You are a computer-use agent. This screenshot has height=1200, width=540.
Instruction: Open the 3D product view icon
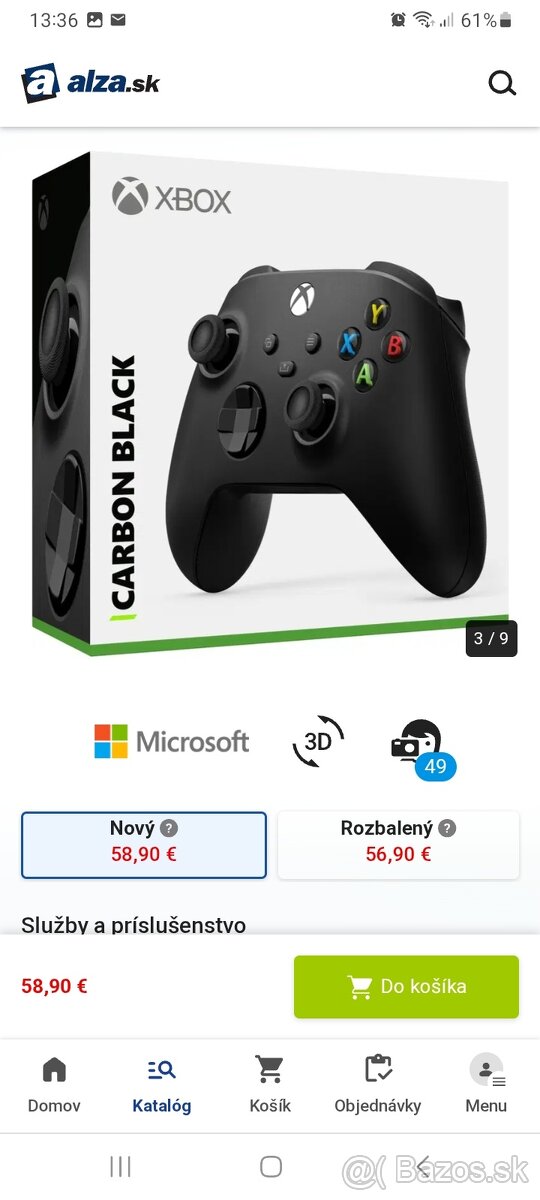click(318, 741)
